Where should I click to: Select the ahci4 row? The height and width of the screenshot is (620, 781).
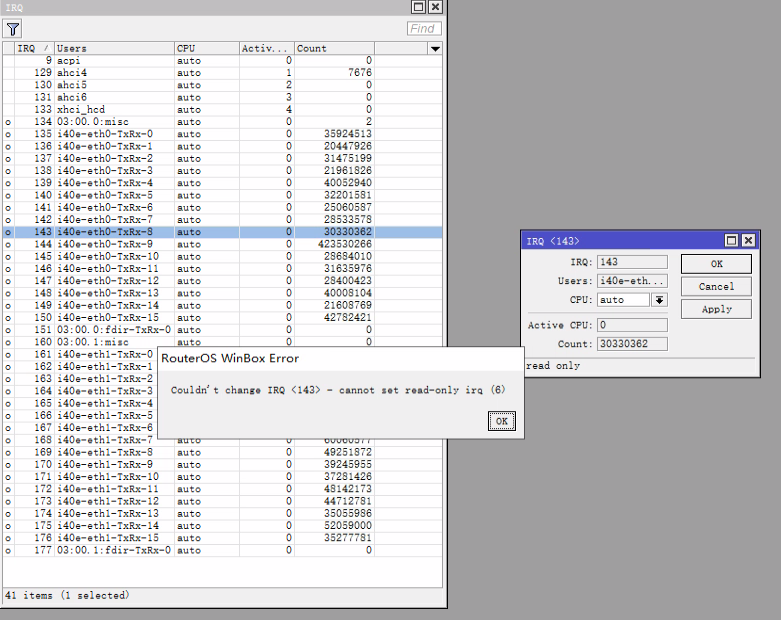coord(222,73)
